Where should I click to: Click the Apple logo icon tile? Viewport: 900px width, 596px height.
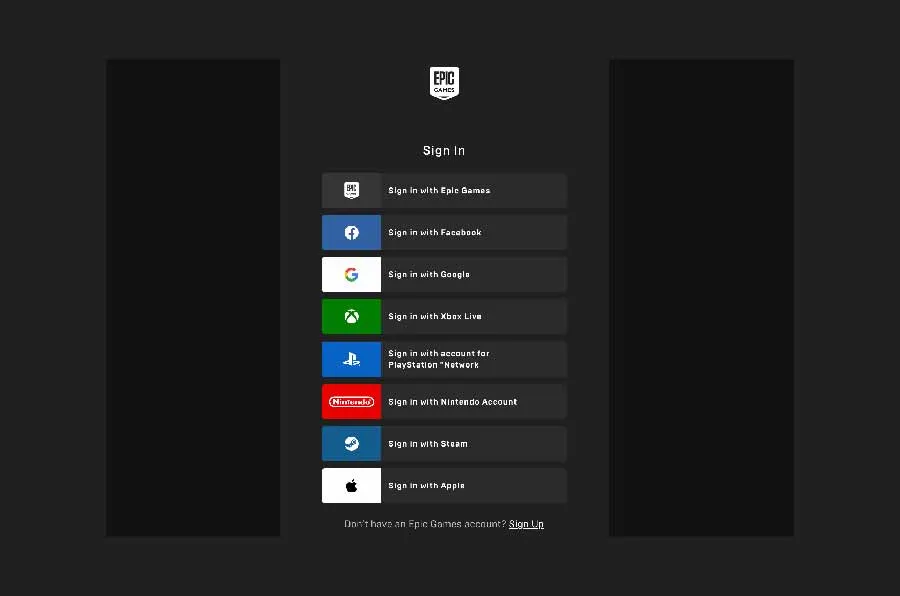[x=351, y=486]
